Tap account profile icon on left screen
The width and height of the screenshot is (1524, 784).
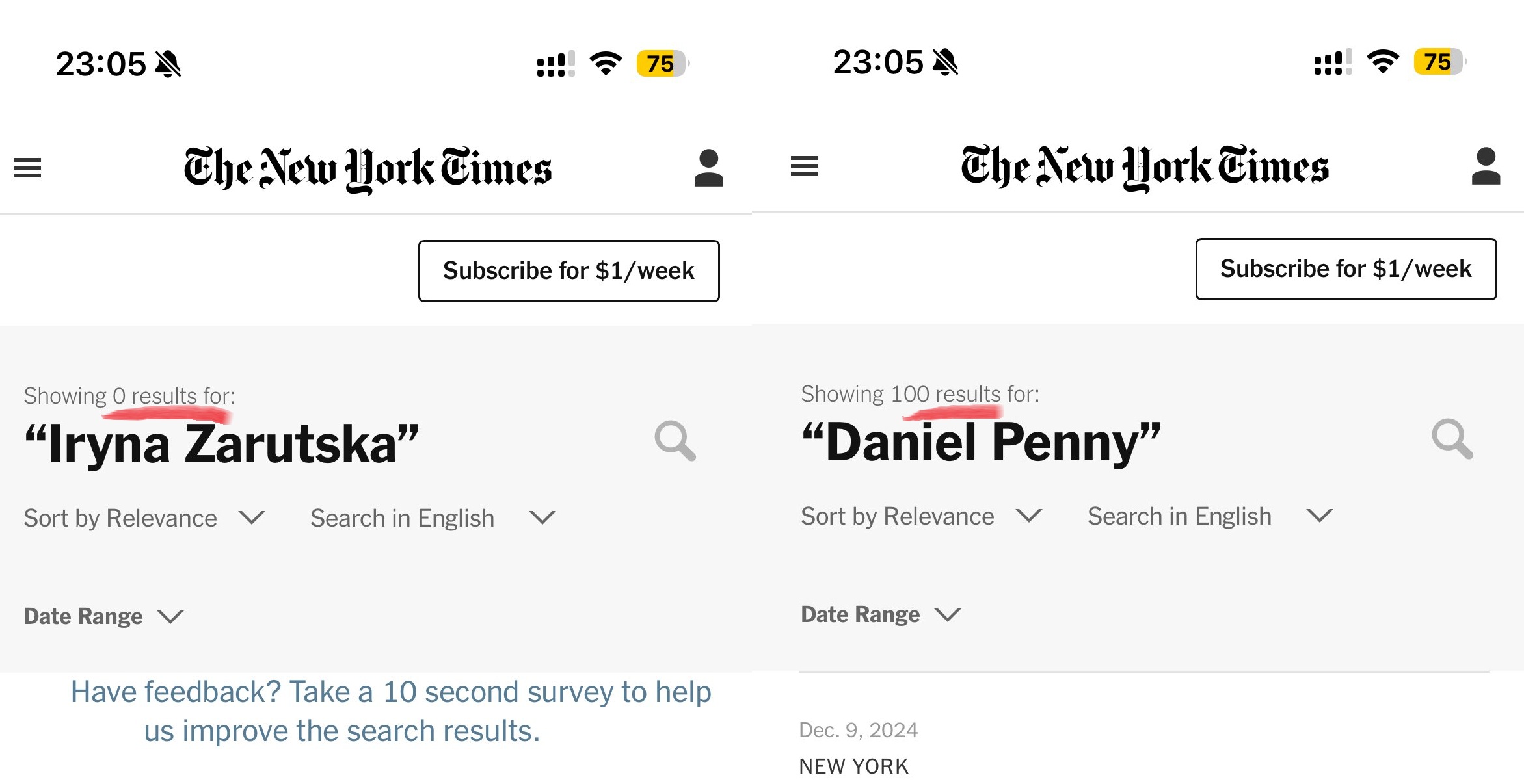click(708, 168)
